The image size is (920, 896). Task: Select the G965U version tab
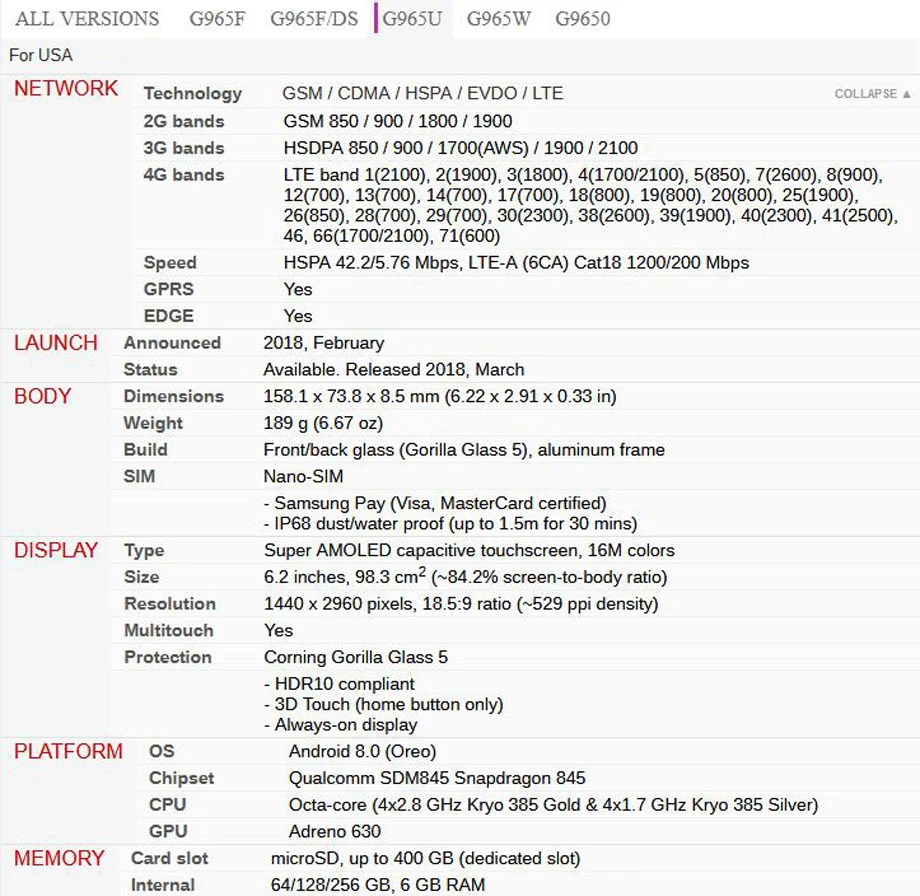(x=412, y=19)
